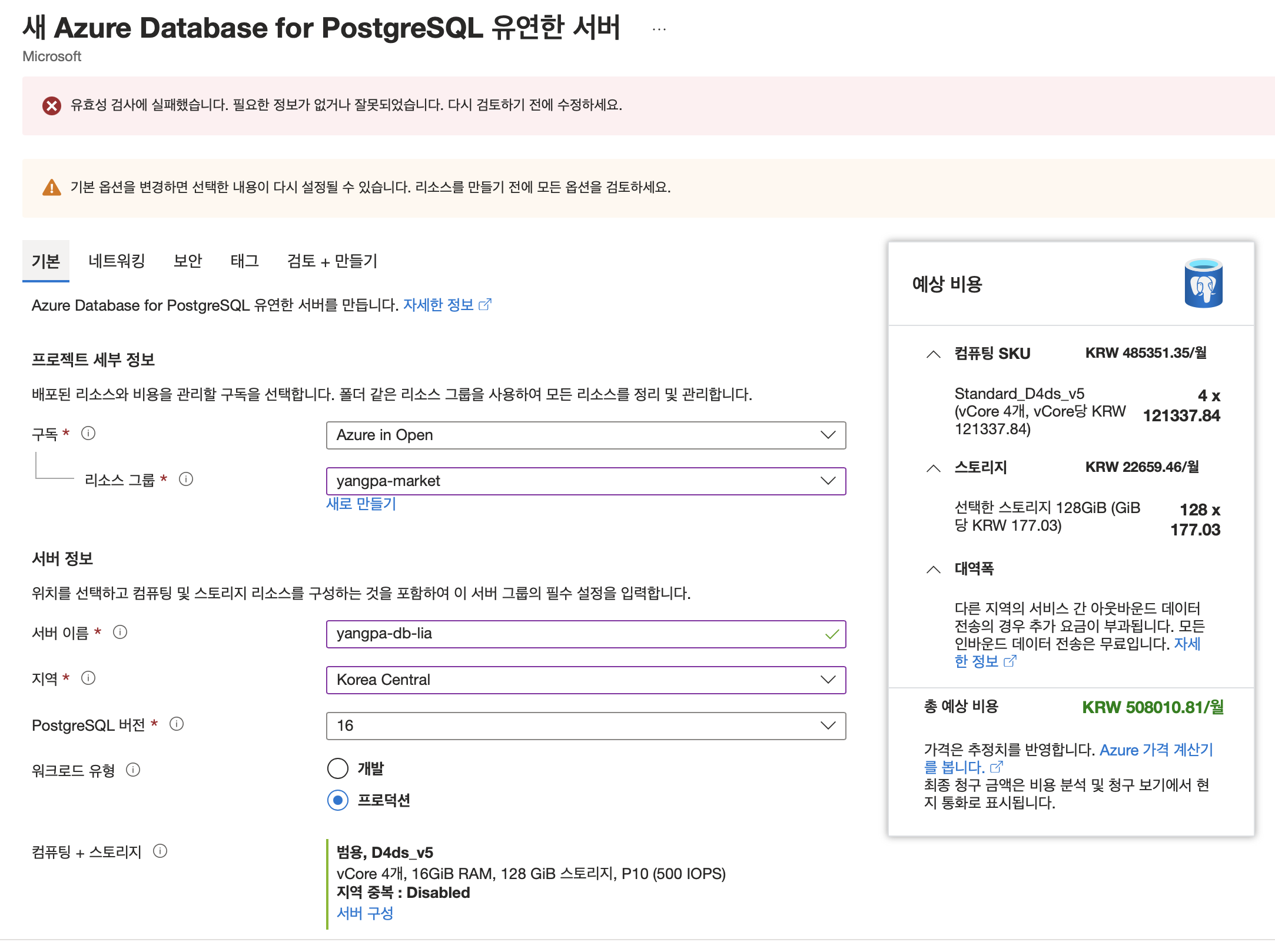This screenshot has width=1275, height=952.
Task: Switch to the 네트워킹 tab
Action: pyautogui.click(x=117, y=261)
